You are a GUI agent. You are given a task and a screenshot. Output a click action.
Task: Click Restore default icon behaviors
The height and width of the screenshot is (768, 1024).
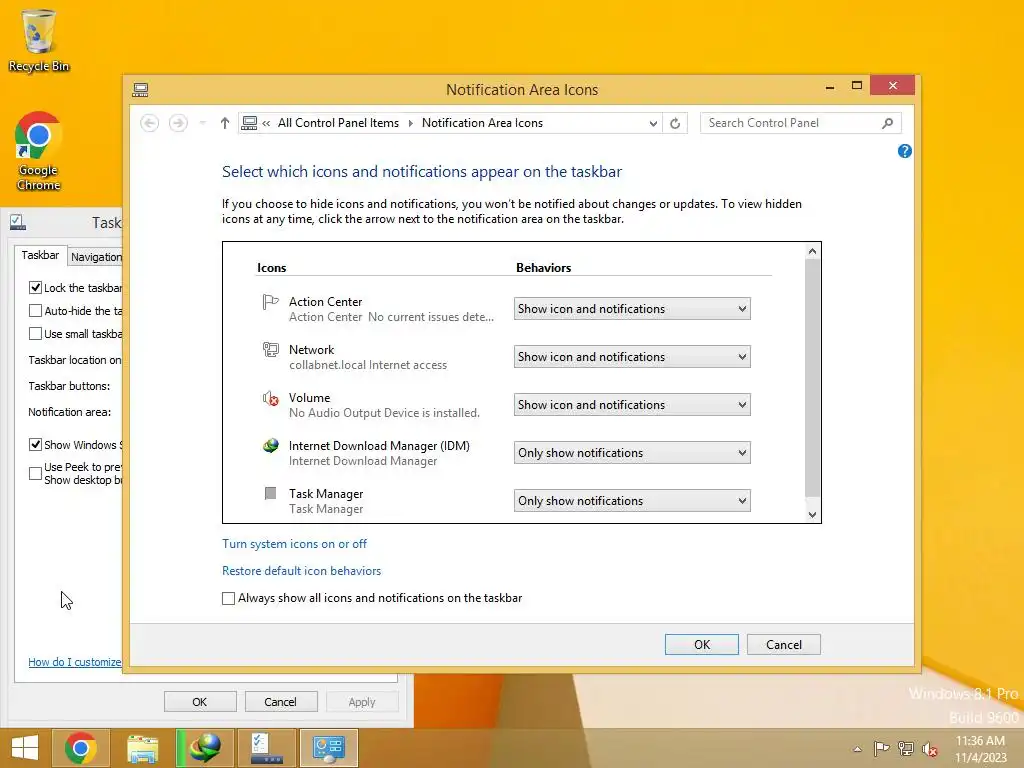tap(302, 571)
